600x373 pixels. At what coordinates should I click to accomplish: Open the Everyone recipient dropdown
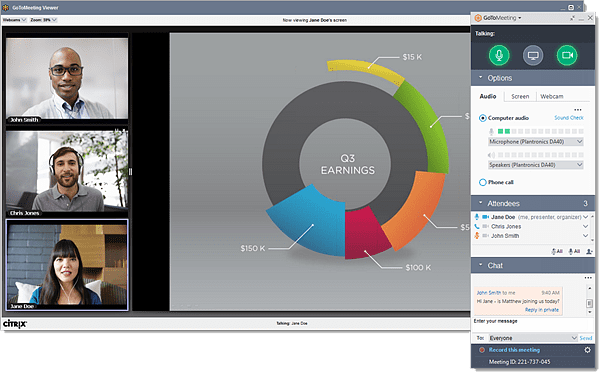pos(533,338)
